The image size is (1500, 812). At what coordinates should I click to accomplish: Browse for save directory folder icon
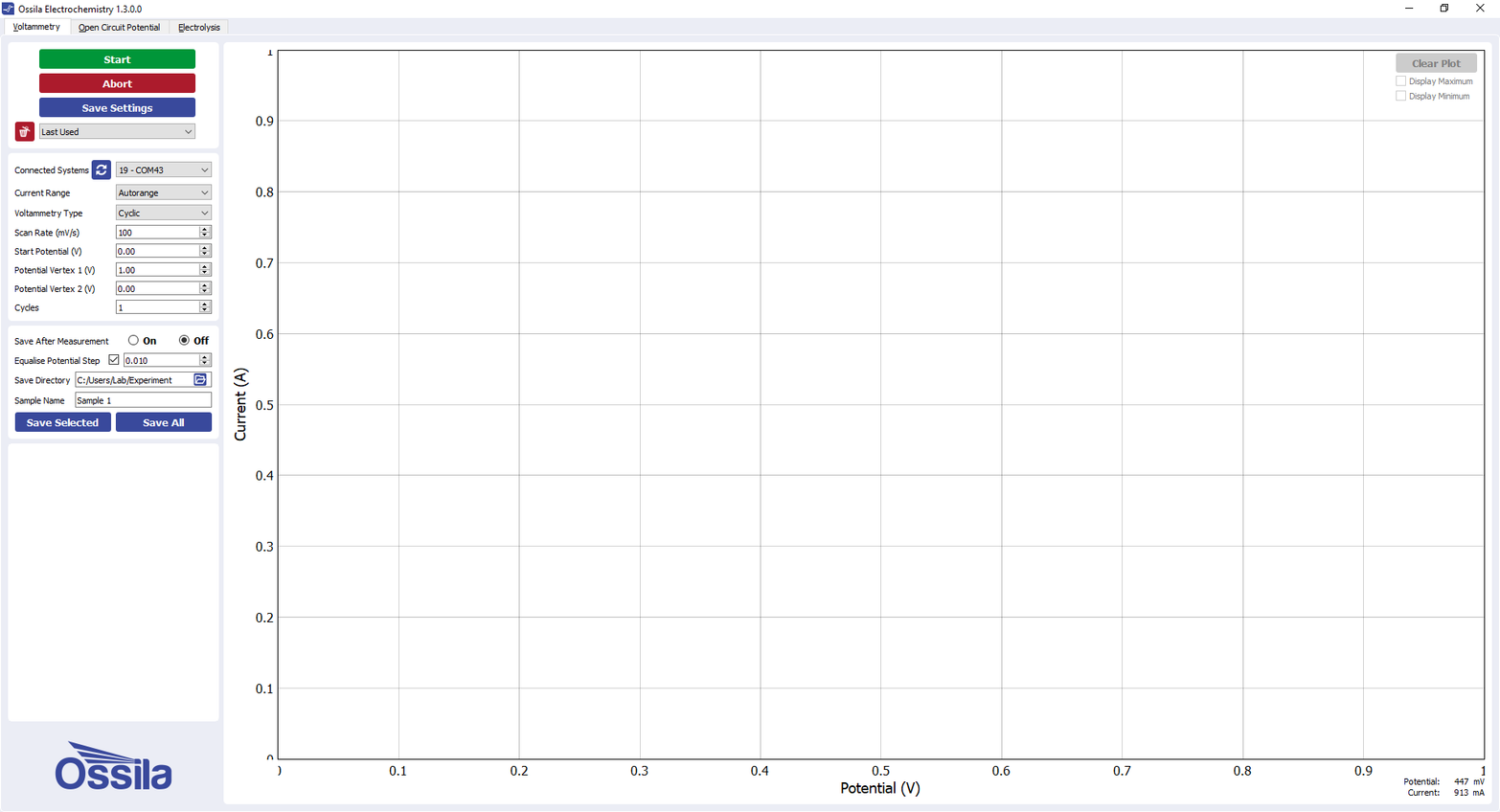tap(200, 380)
